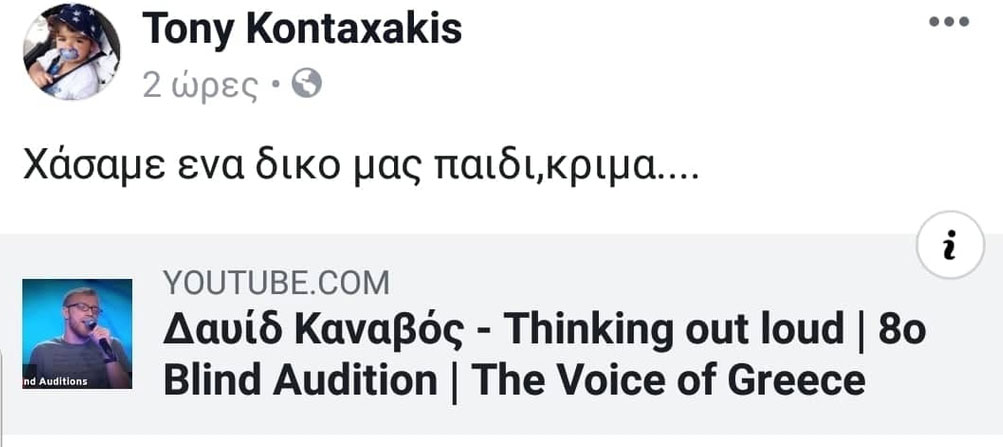Click the globe public privacy icon
The width and height of the screenshot is (1003, 447).
coord(309,86)
